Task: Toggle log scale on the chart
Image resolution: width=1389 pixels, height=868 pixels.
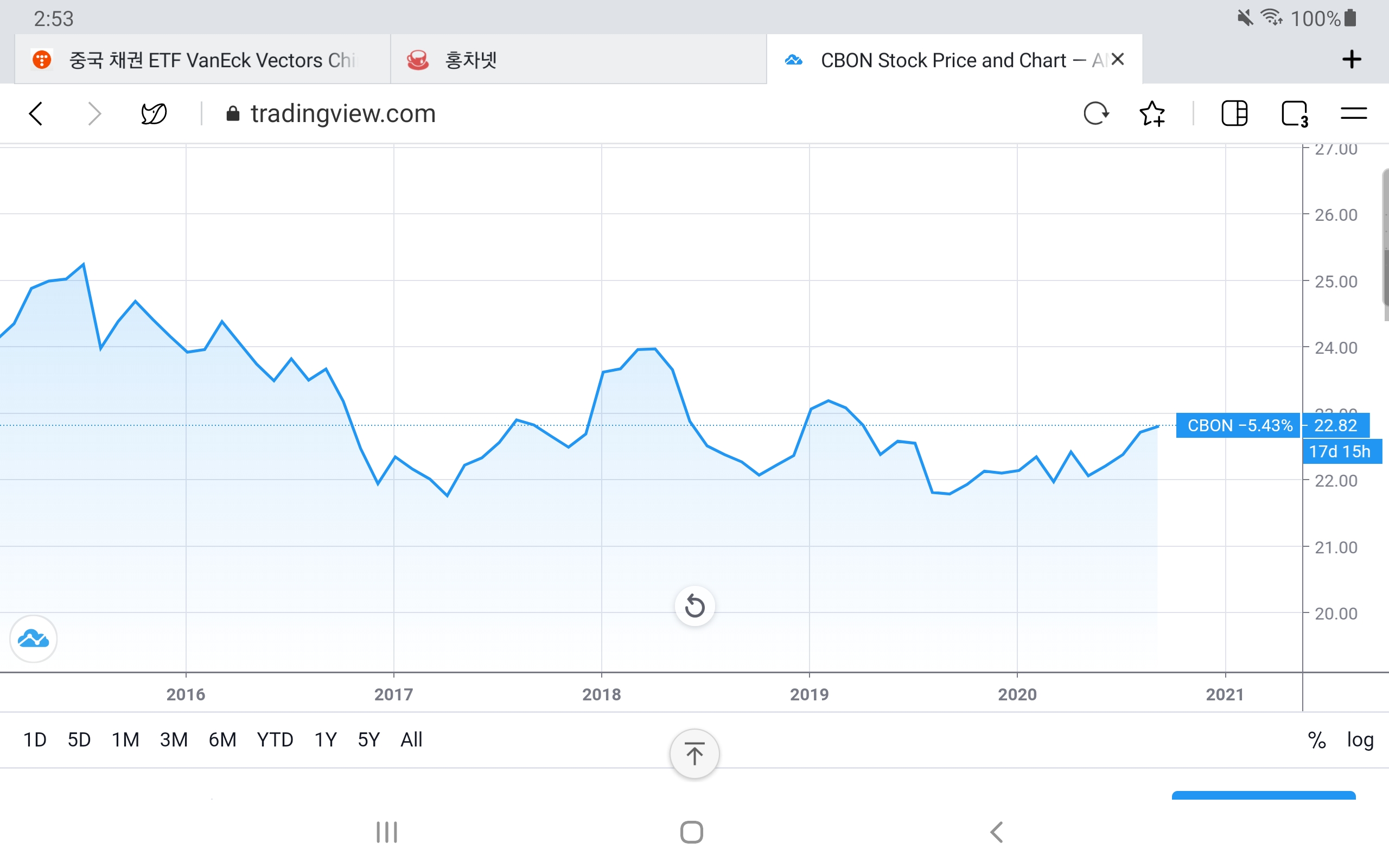Action: (x=1360, y=740)
